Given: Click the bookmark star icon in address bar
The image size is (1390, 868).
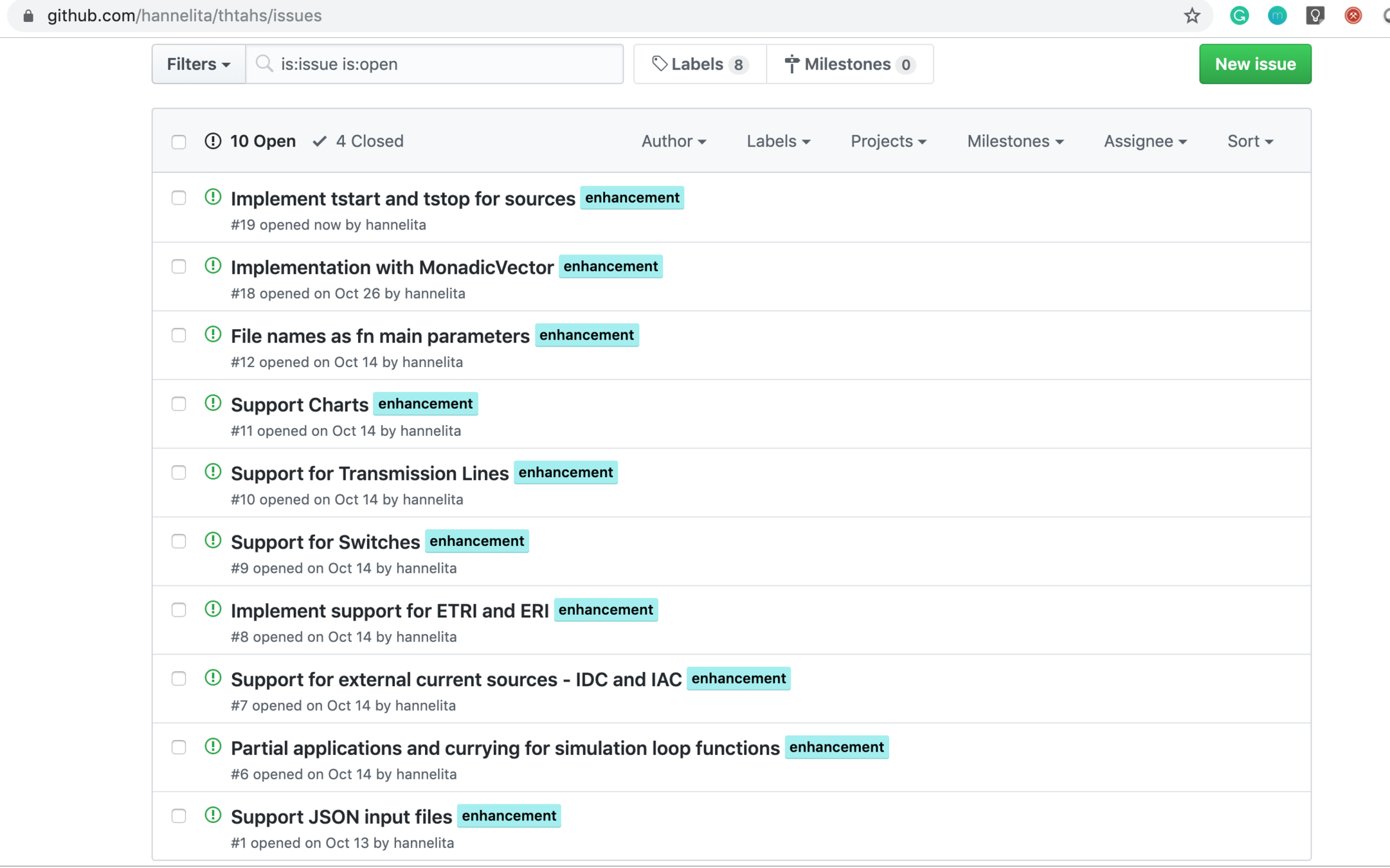Looking at the screenshot, I should (1191, 15).
